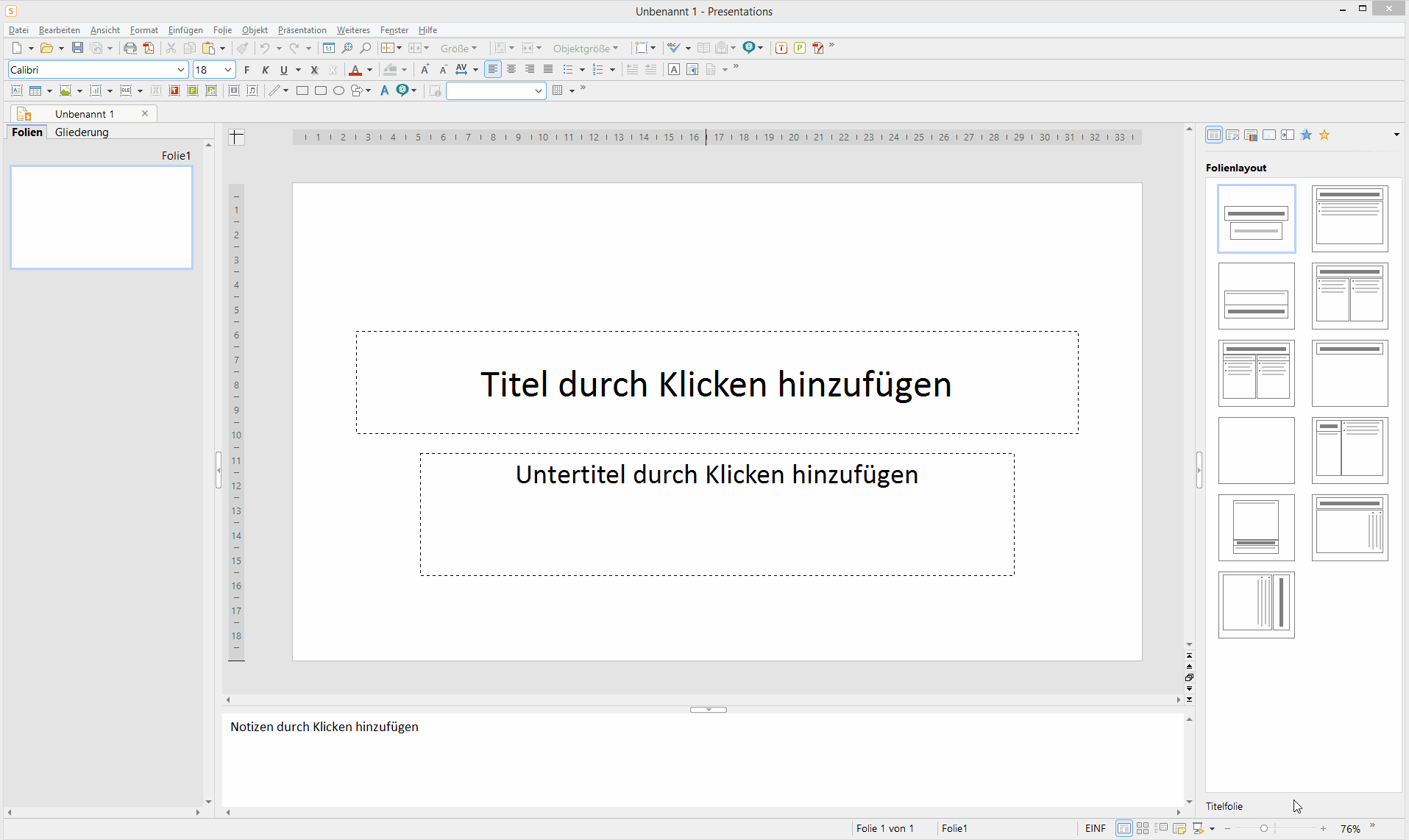Start slide show from status bar
The image size is (1409, 840).
click(x=1199, y=828)
